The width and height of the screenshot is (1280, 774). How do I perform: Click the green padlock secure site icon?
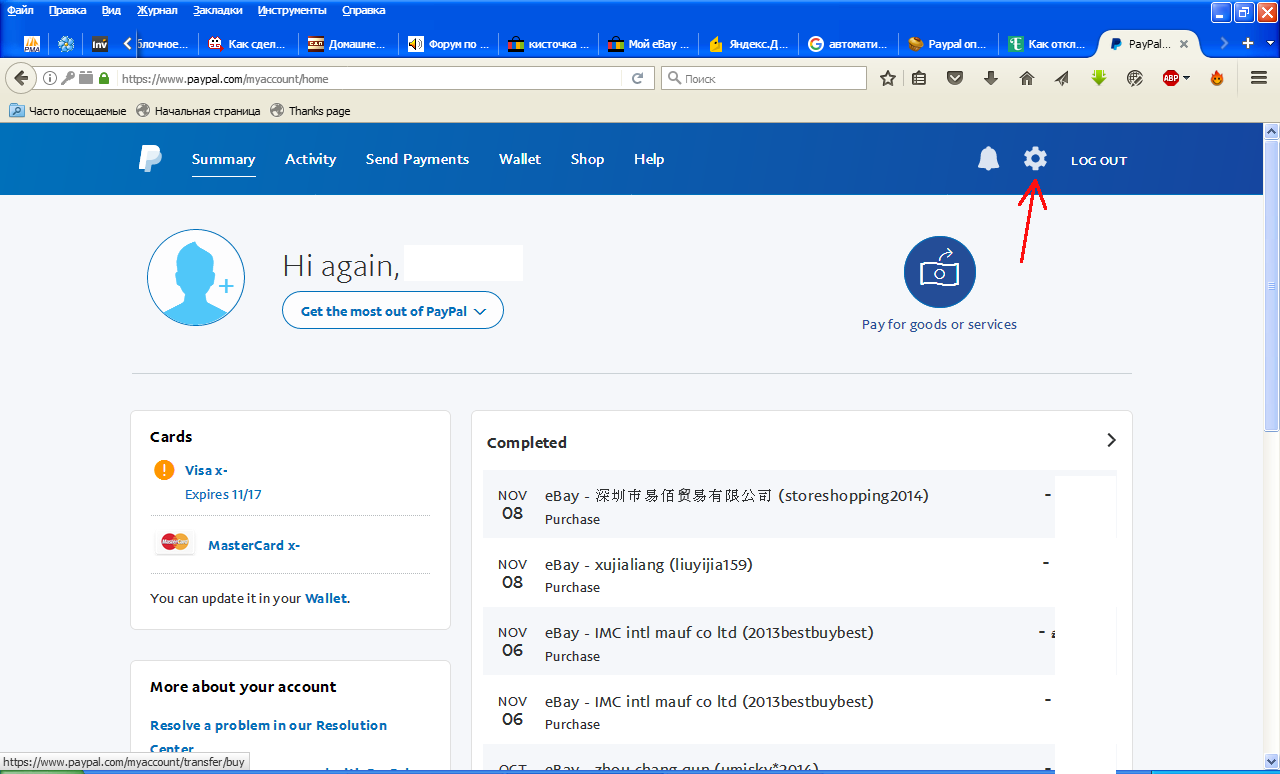click(x=104, y=78)
